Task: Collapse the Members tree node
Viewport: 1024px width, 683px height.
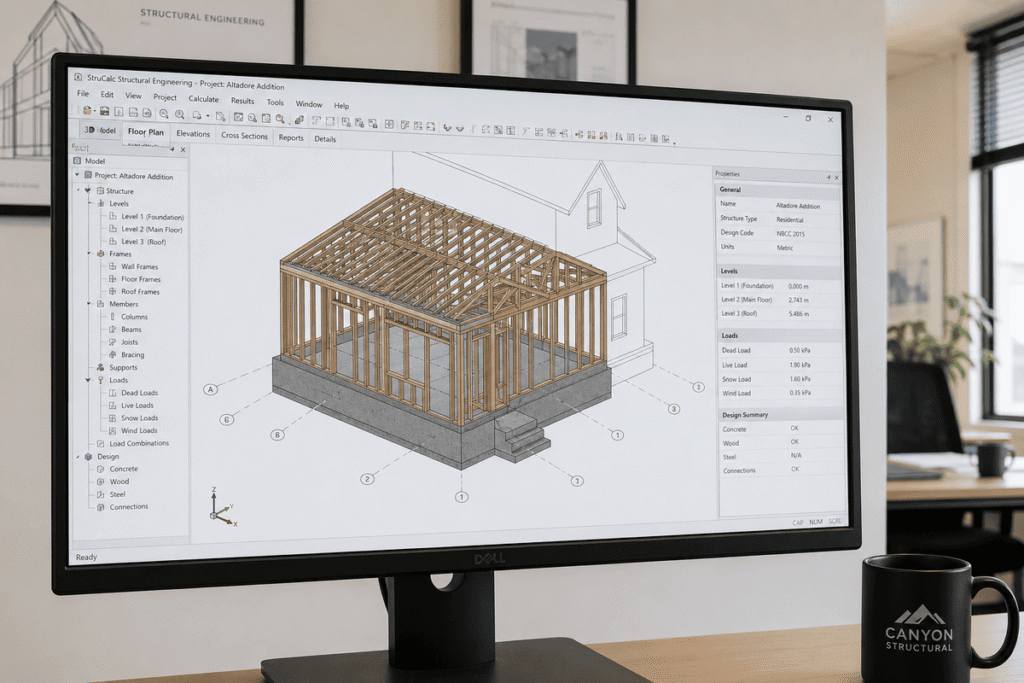Action: [x=89, y=304]
